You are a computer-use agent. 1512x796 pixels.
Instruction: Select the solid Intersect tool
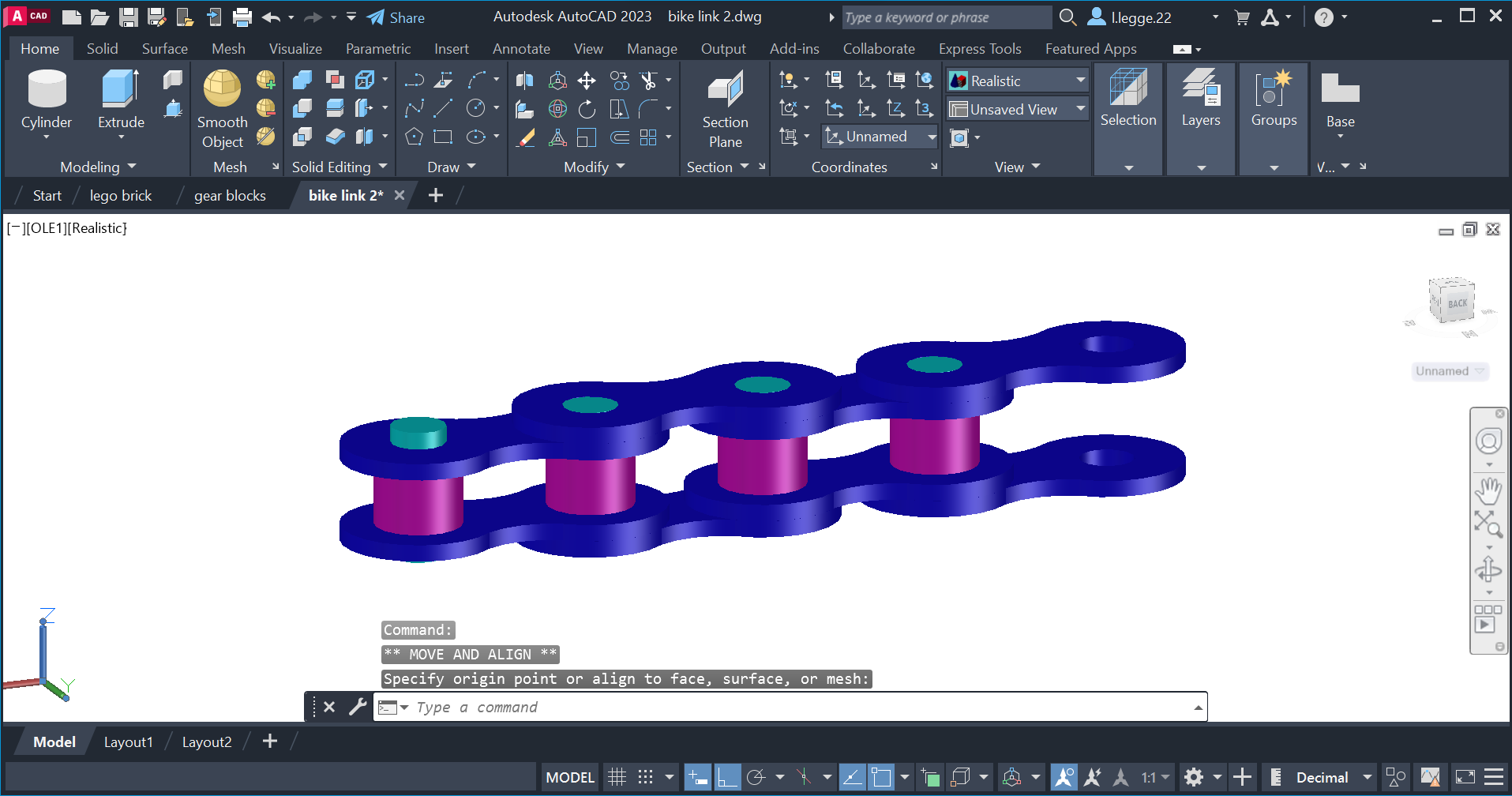[x=302, y=137]
